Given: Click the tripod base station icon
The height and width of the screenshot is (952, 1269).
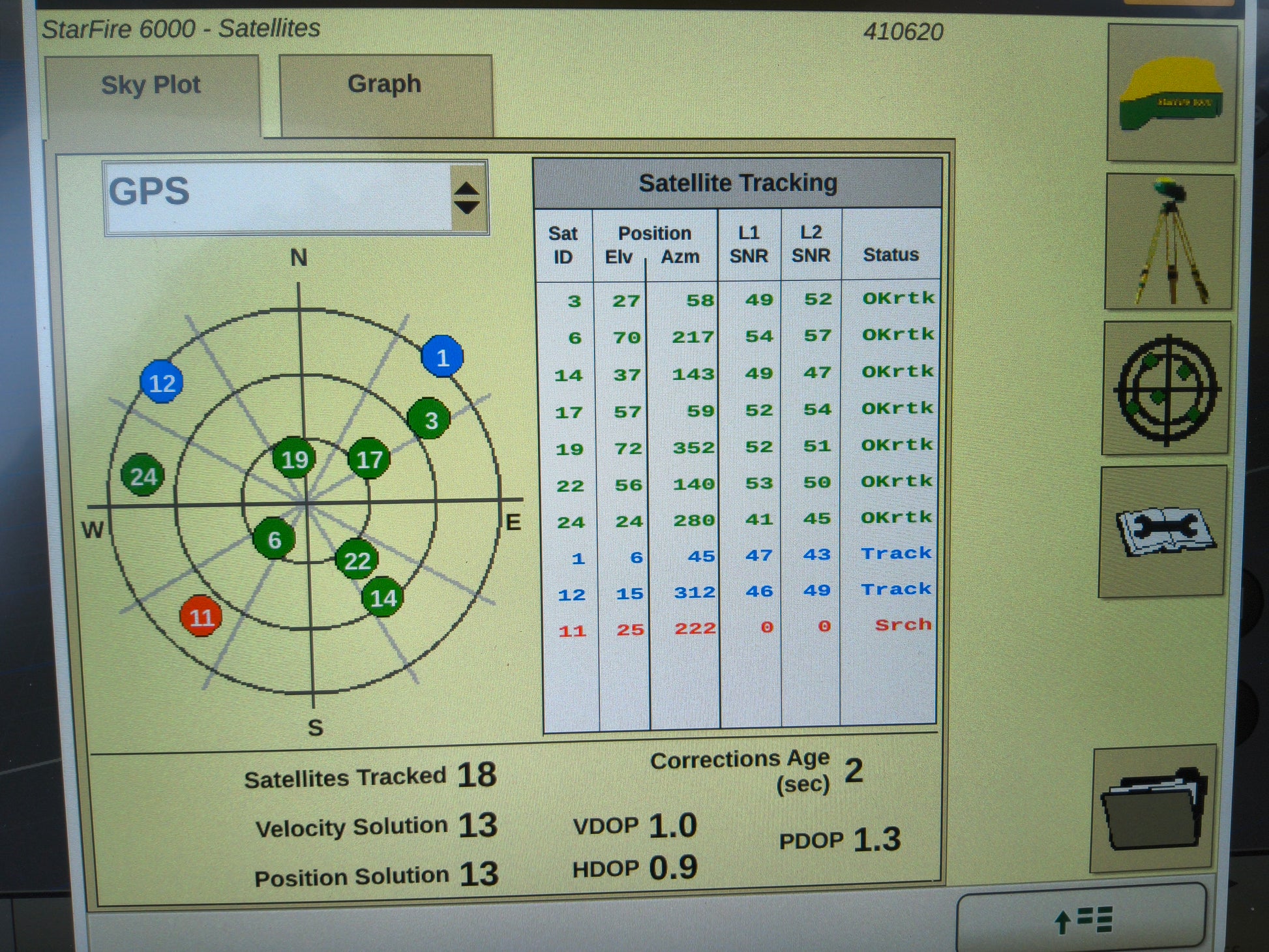Looking at the screenshot, I should [x=1169, y=242].
